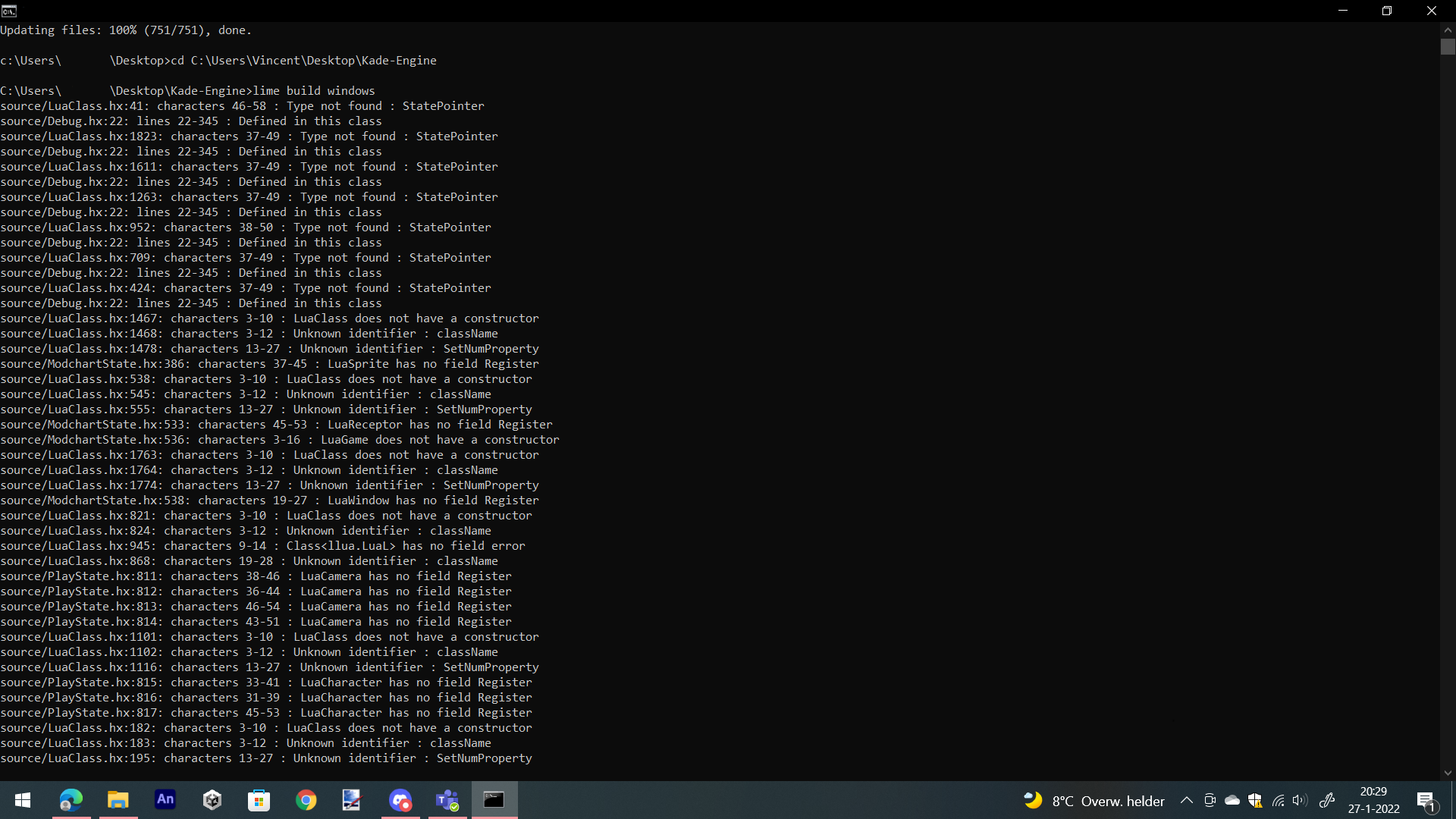Toggle Wi-Fi via the network tray icon
Image resolution: width=1456 pixels, height=819 pixels.
click(1279, 800)
